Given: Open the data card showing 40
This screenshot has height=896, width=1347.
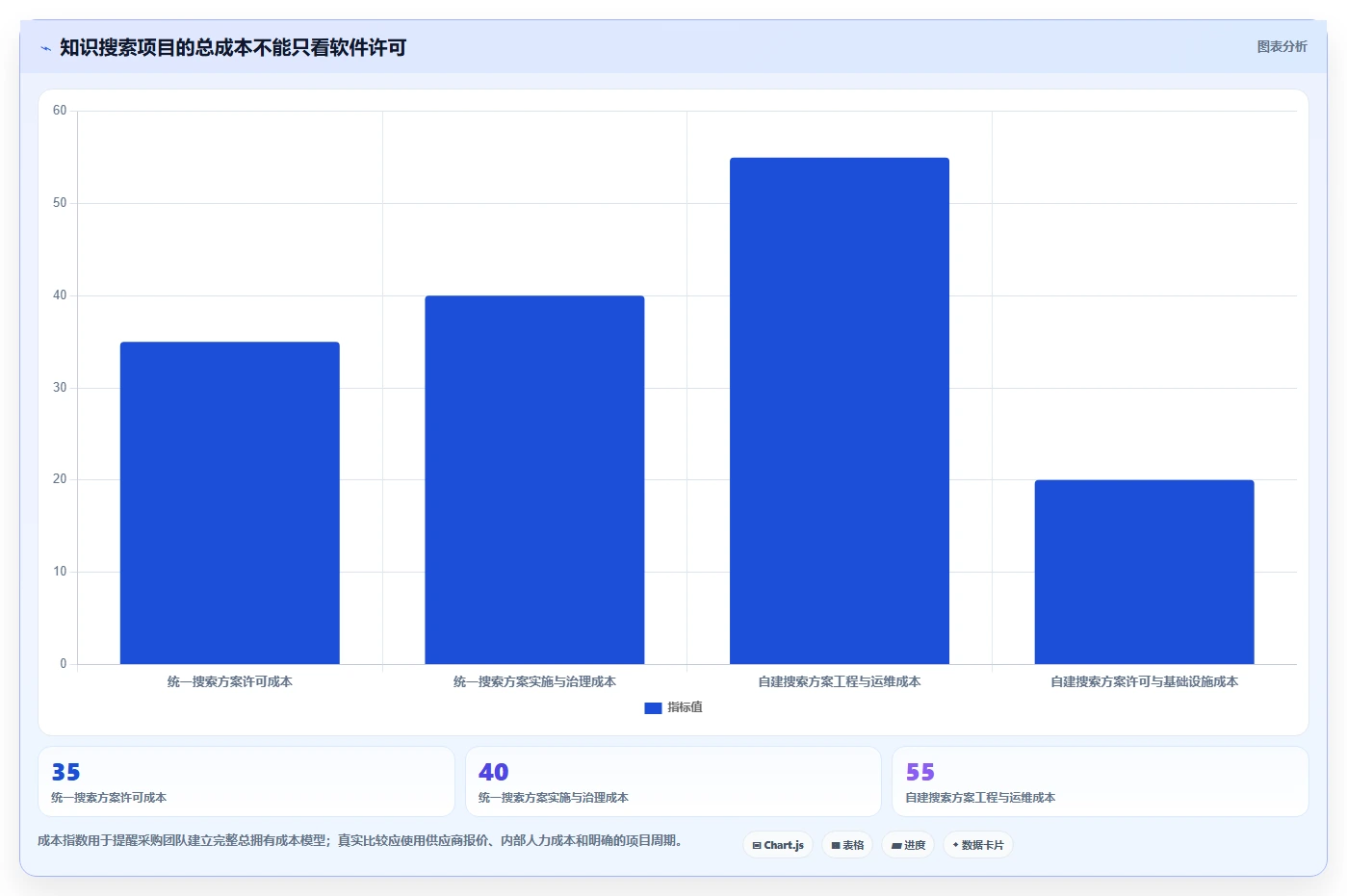Looking at the screenshot, I should tap(673, 781).
